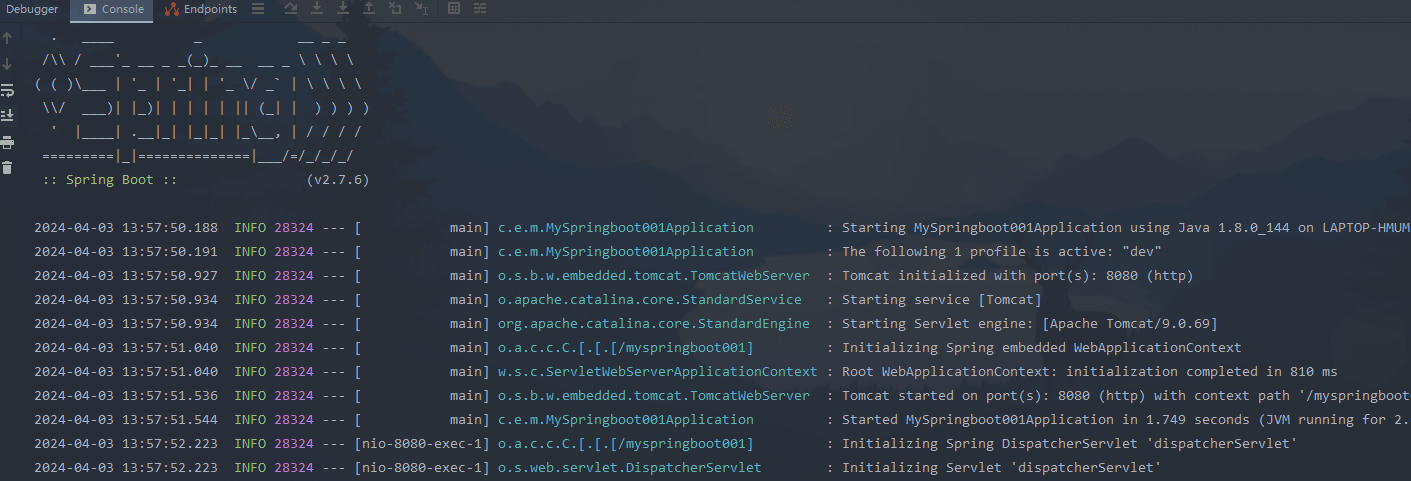Click the Up the Stack Trace arrow
Viewport: 1411px width, 481px height.
tap(7, 38)
